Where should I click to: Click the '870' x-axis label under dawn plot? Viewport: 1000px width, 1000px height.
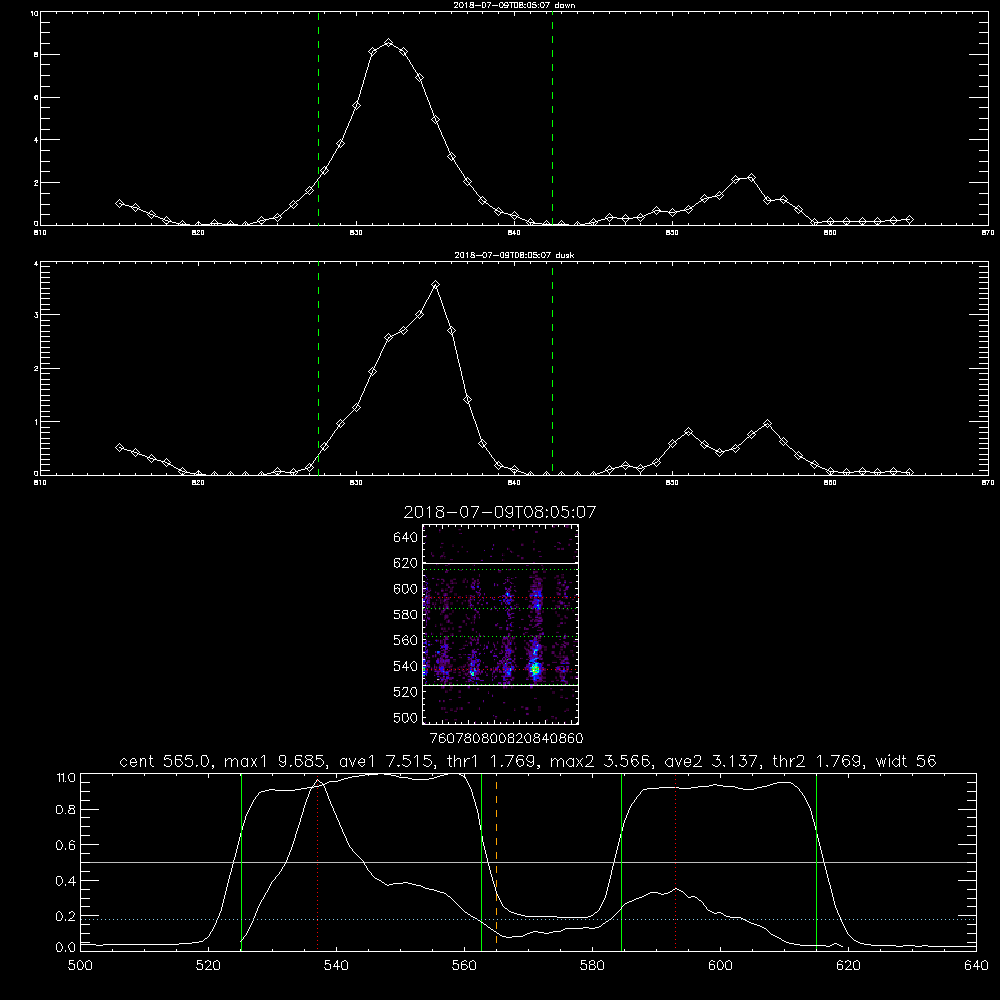coord(988,233)
